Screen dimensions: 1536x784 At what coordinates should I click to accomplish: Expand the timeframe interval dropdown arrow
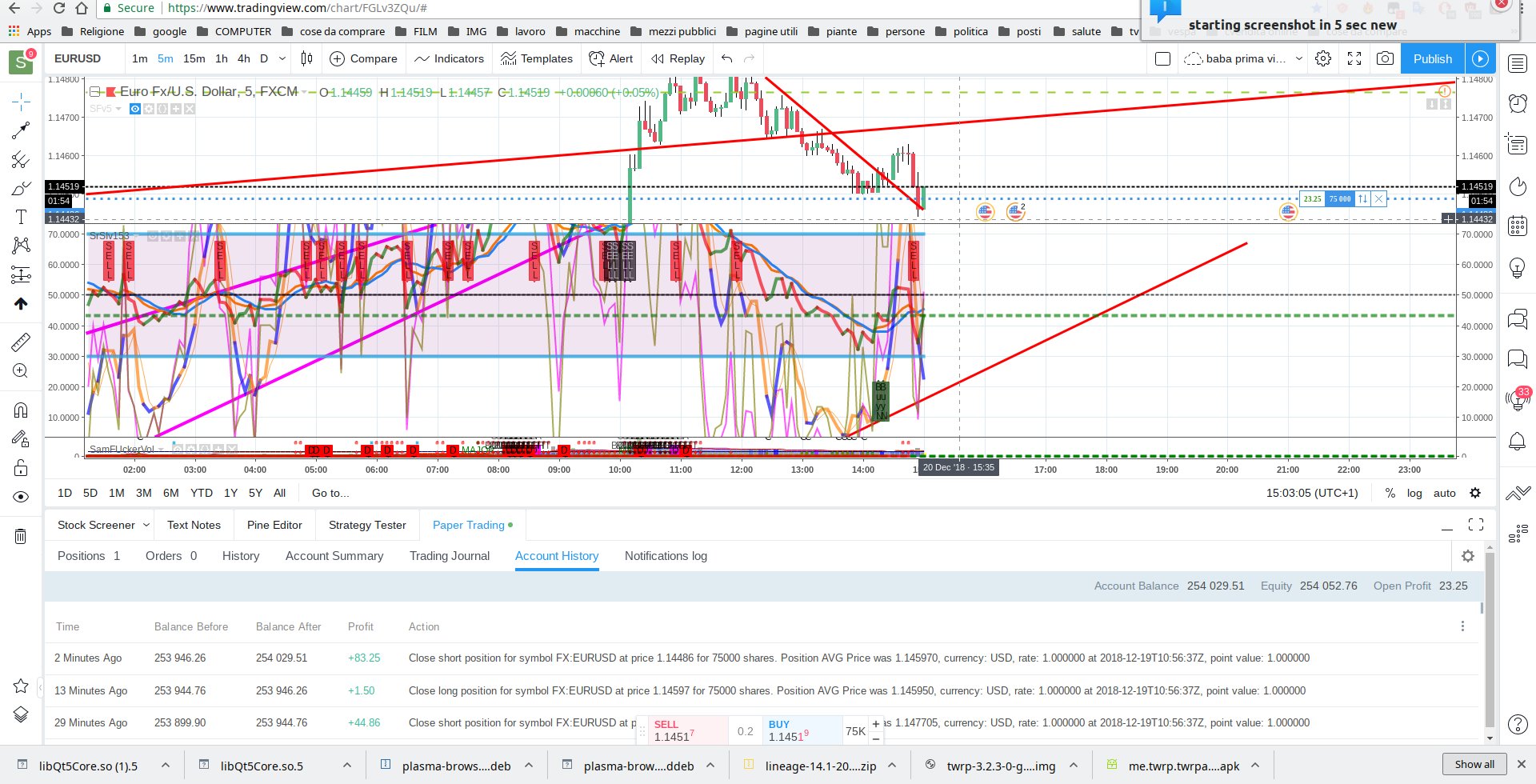click(282, 58)
